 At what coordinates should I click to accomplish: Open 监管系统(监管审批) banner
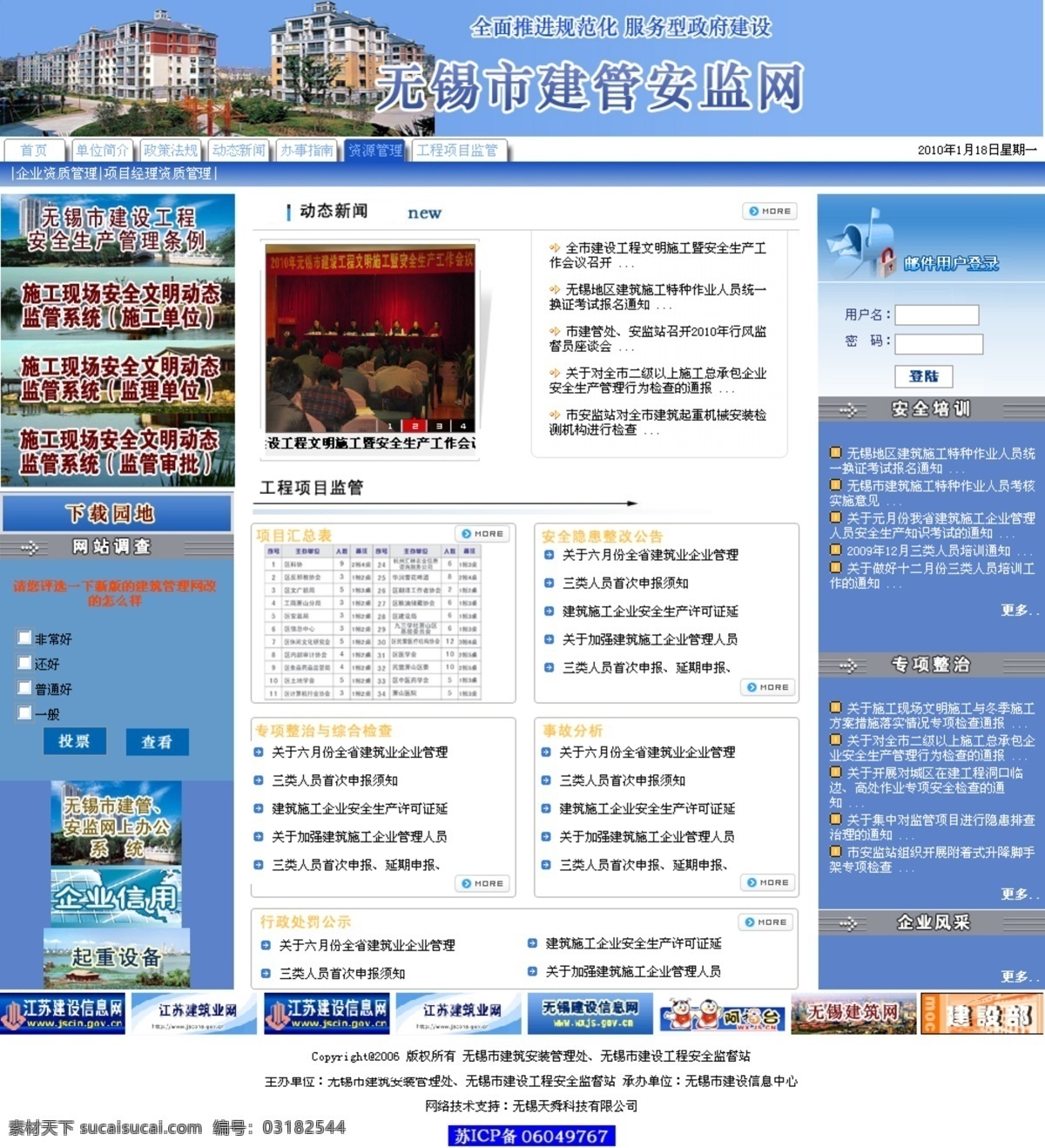pyautogui.click(x=118, y=450)
